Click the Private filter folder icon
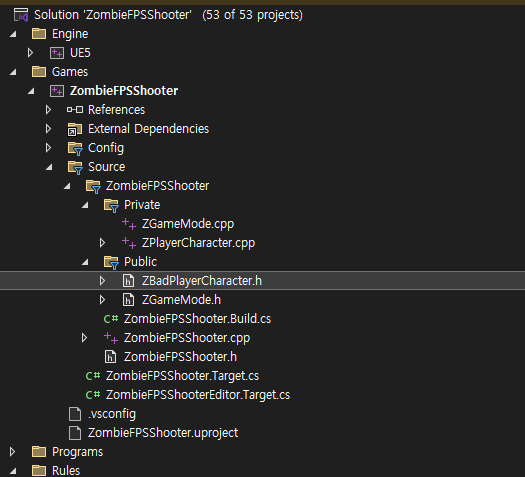 pos(111,205)
